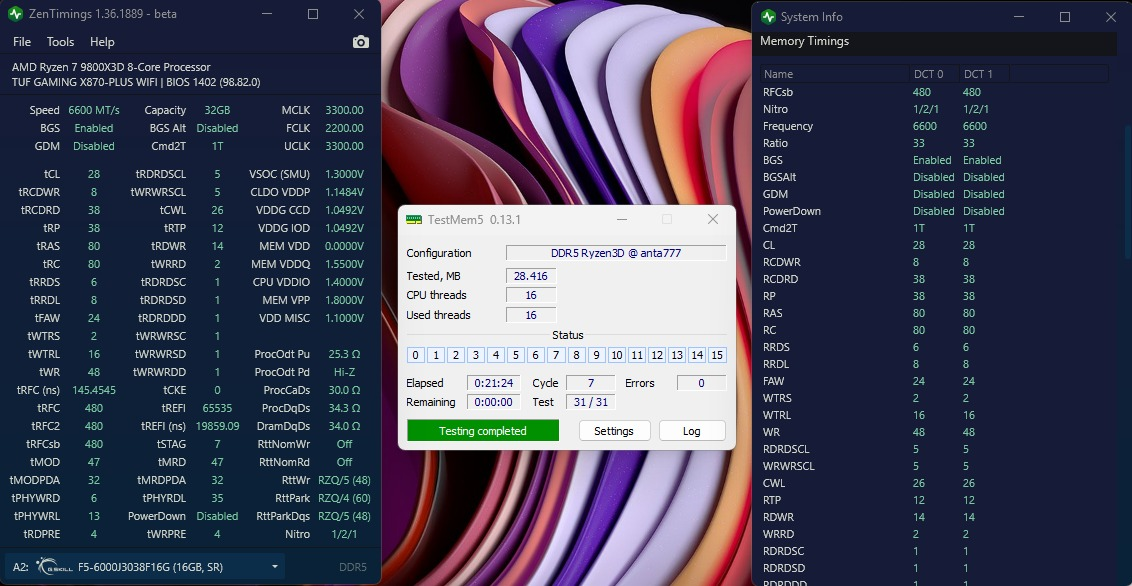Click the CPU threads value field
The image size is (1132, 586).
531,295
